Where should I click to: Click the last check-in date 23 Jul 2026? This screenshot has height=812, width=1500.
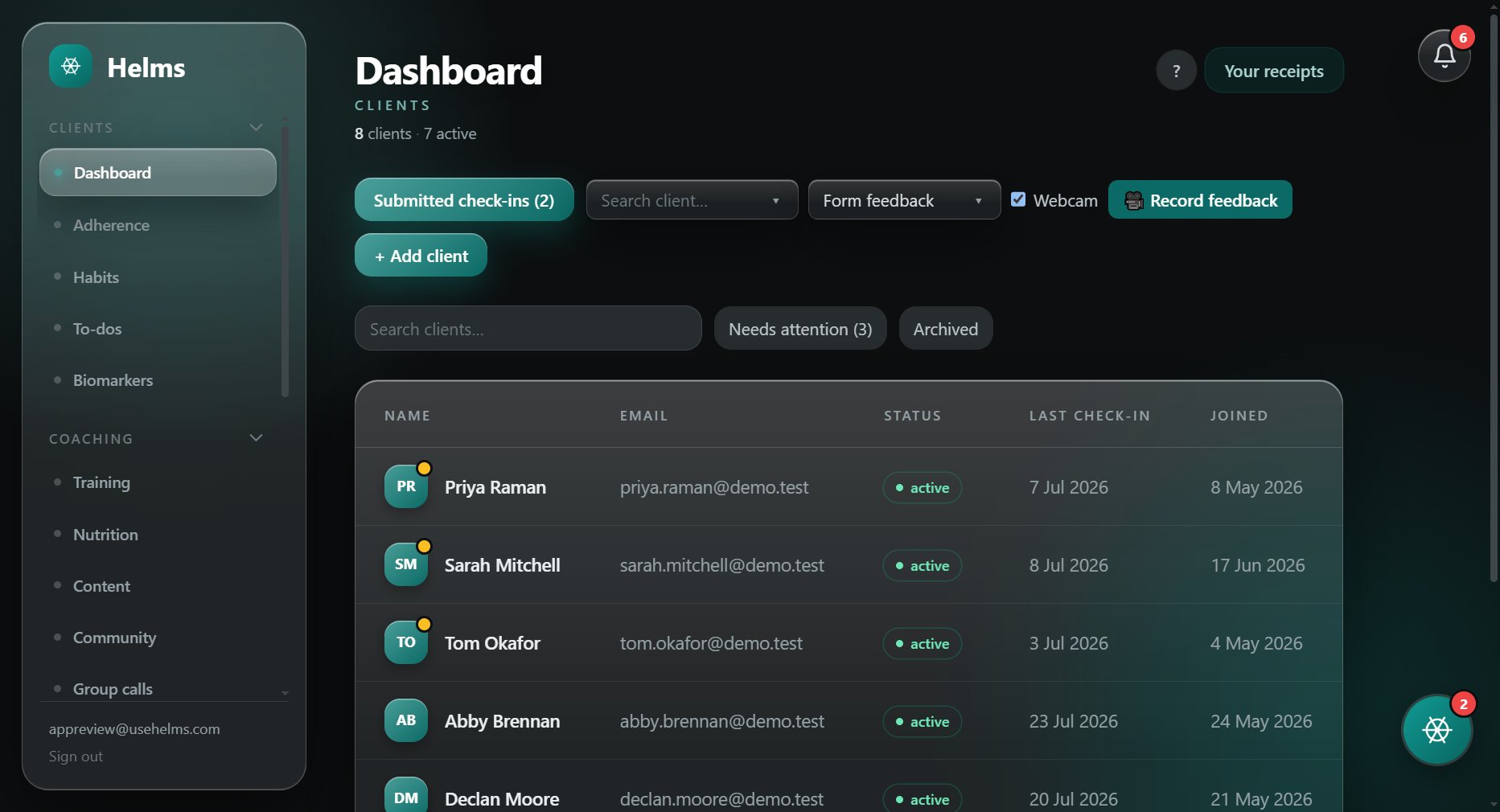pyautogui.click(x=1074, y=721)
